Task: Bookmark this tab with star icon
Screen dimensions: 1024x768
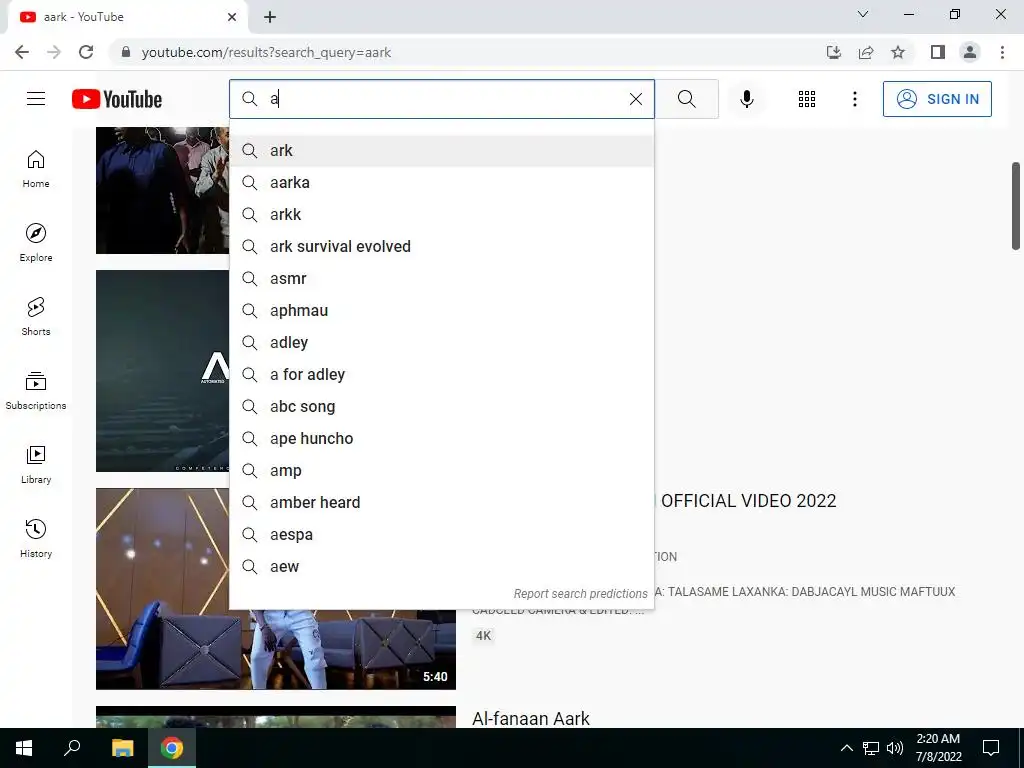Action: (x=898, y=52)
